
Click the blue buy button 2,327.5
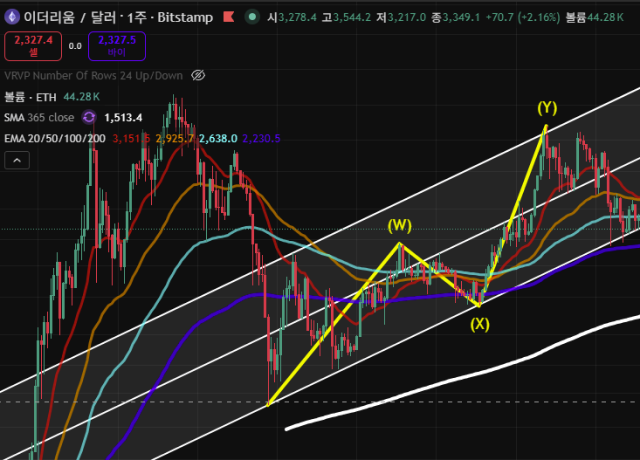117,46
